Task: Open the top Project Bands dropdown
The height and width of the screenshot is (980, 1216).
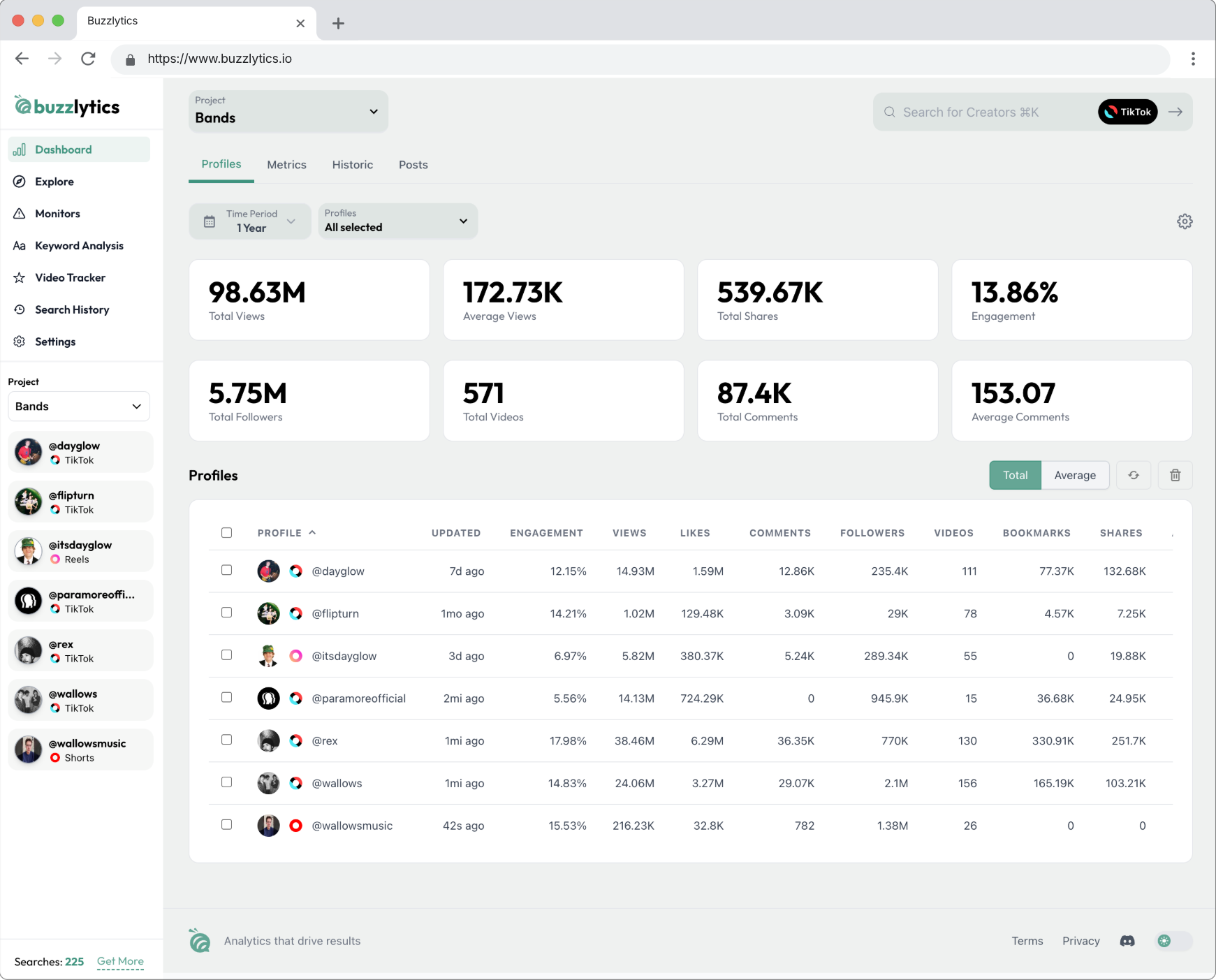Action: pos(288,112)
